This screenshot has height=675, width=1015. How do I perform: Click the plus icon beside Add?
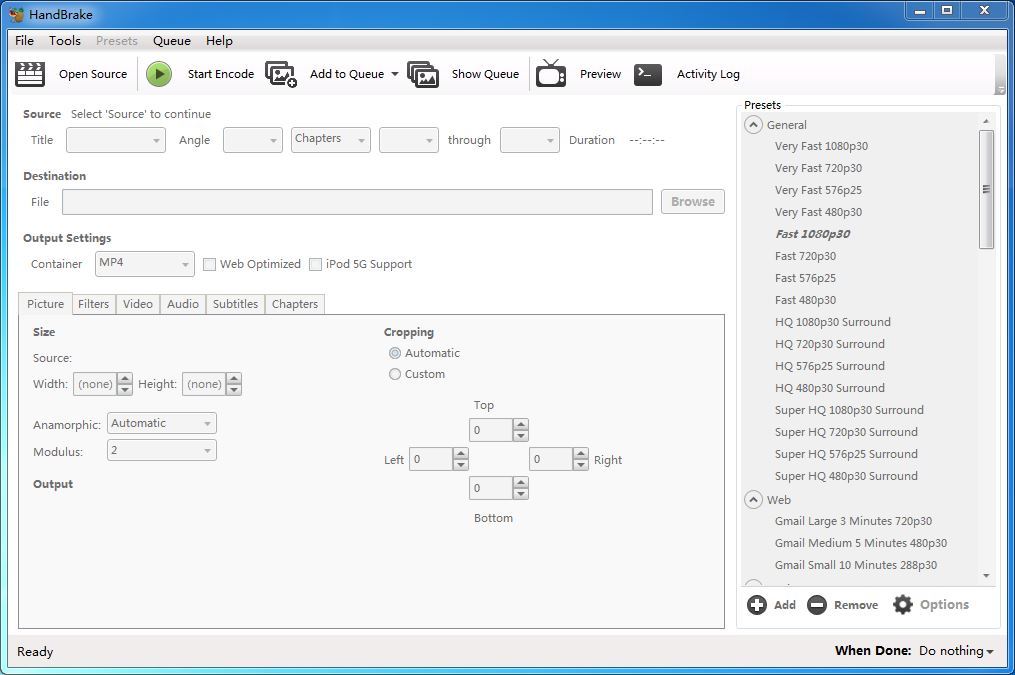tap(757, 604)
